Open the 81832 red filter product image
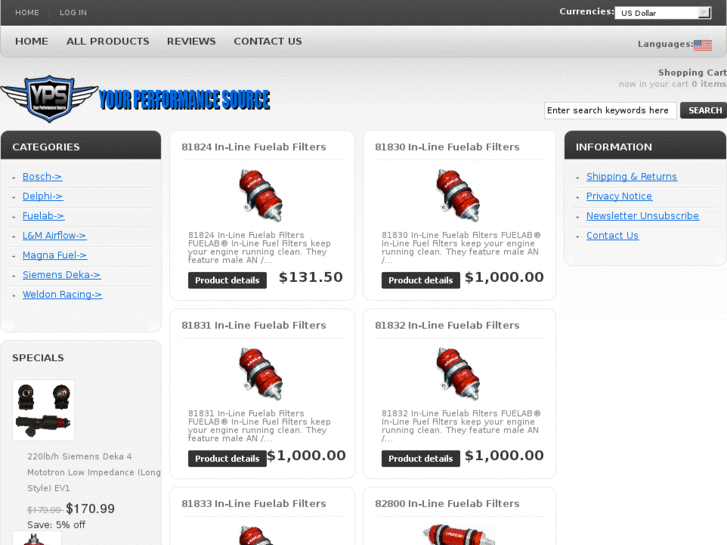727x545 pixels. (458, 374)
